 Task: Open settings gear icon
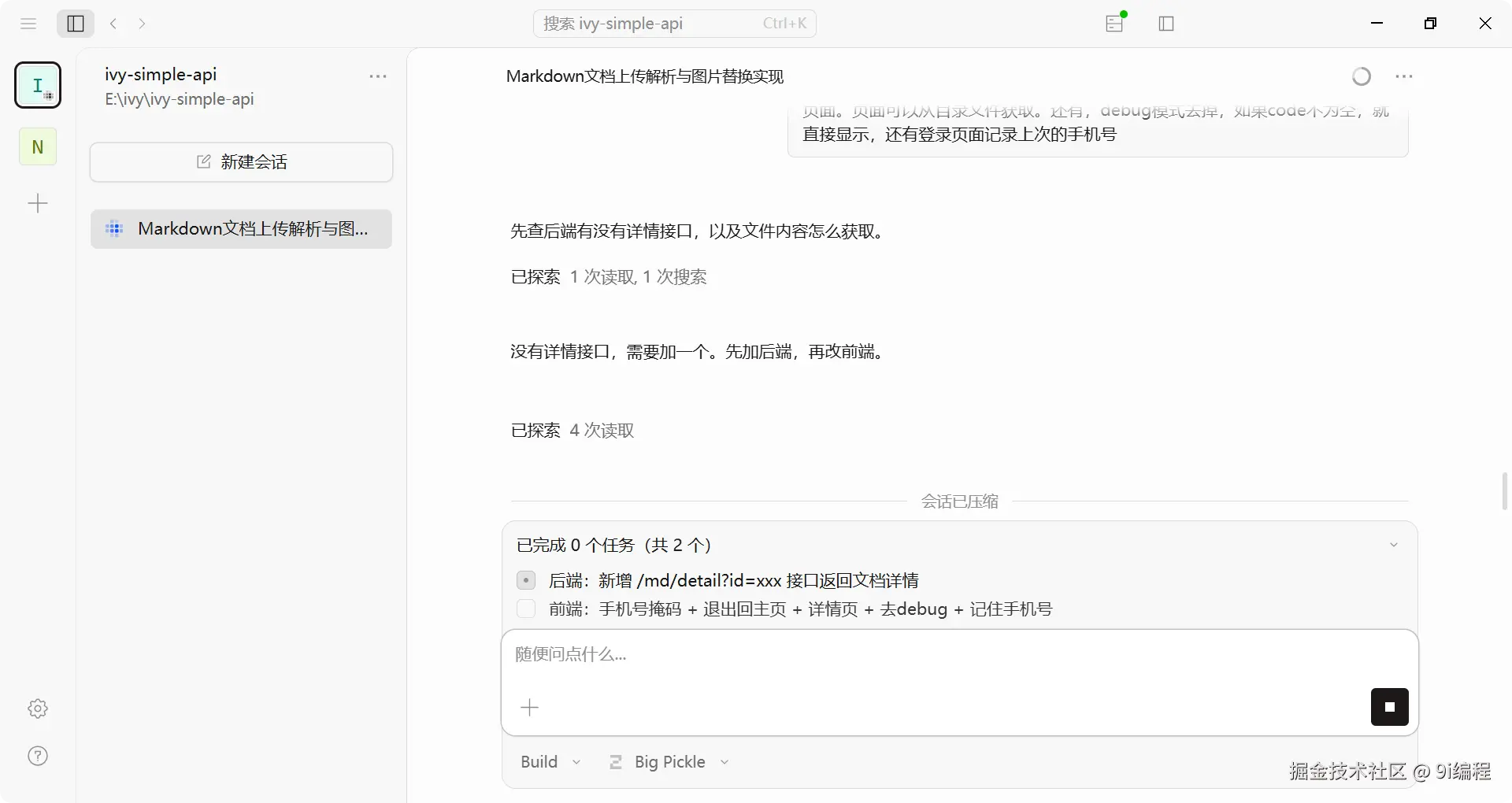click(x=38, y=709)
